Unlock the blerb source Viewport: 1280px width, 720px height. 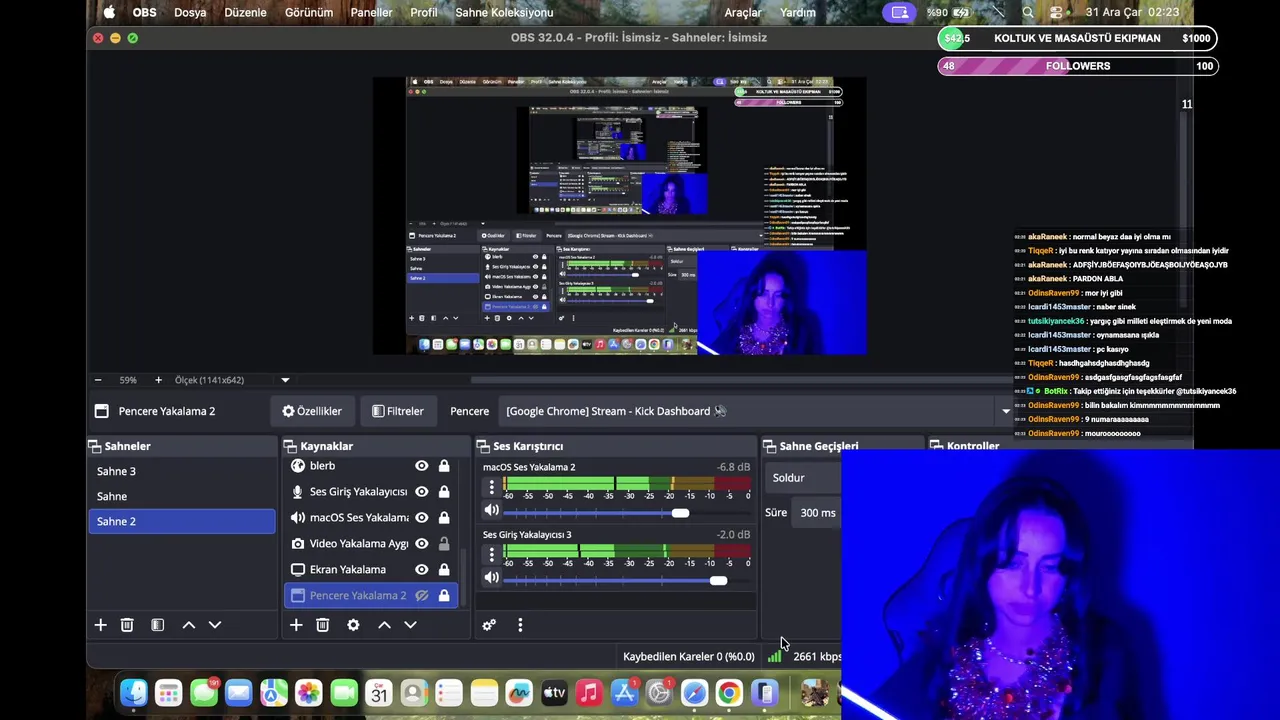(444, 466)
